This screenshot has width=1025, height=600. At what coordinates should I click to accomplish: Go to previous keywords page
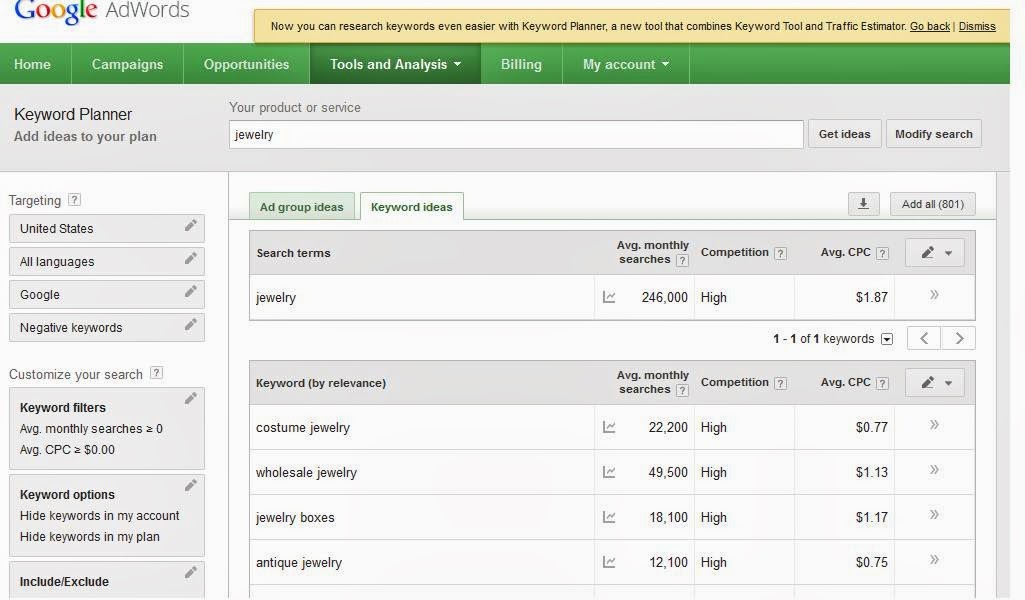coord(924,339)
